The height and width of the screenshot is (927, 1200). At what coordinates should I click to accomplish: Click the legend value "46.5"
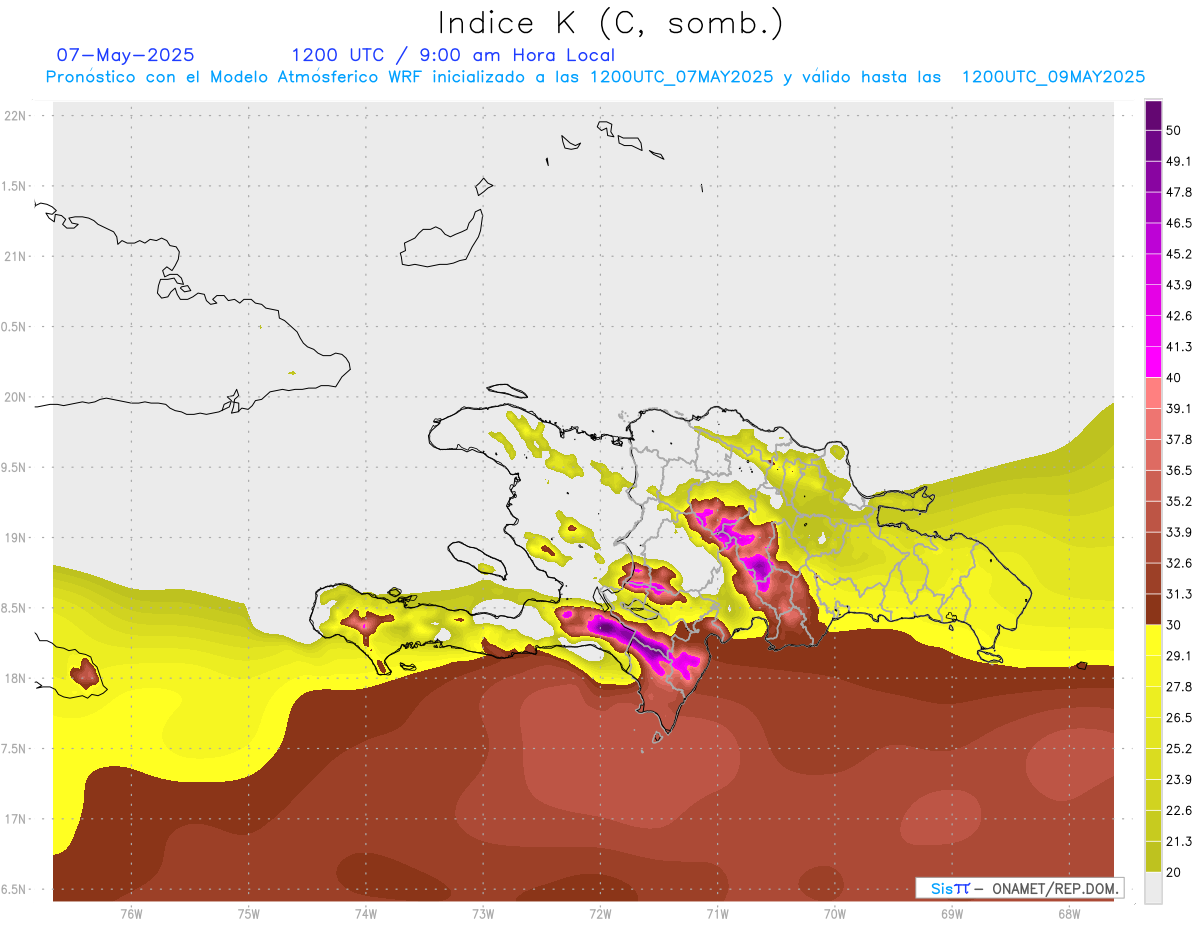coord(1179,223)
